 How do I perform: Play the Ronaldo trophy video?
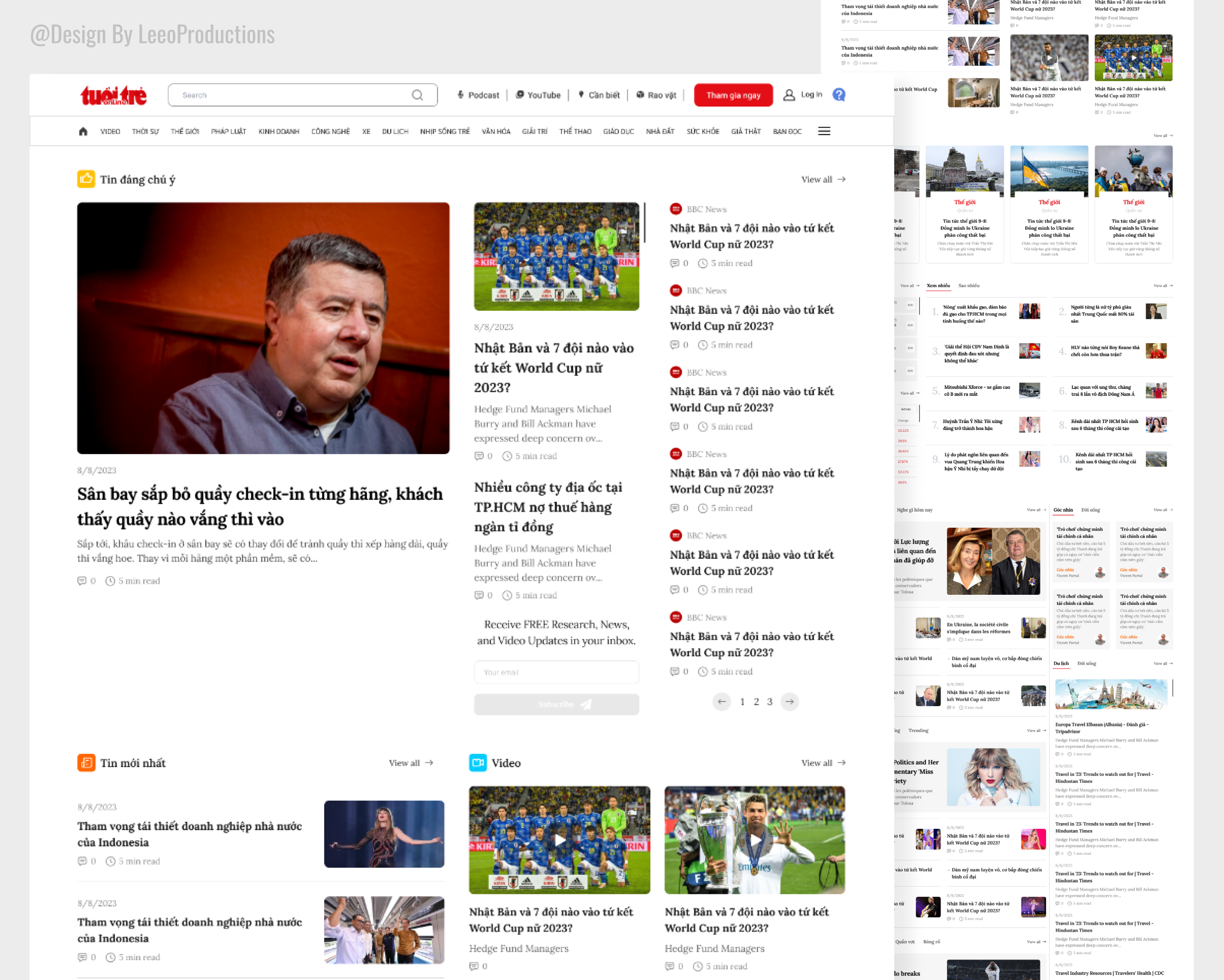click(x=755, y=840)
